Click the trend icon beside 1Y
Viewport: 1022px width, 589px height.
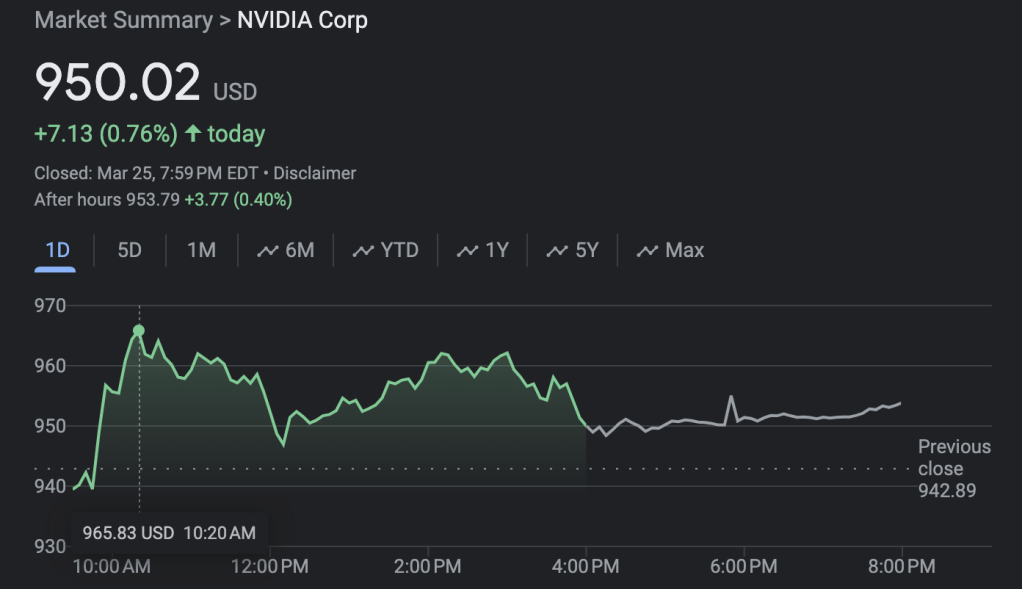click(x=467, y=251)
